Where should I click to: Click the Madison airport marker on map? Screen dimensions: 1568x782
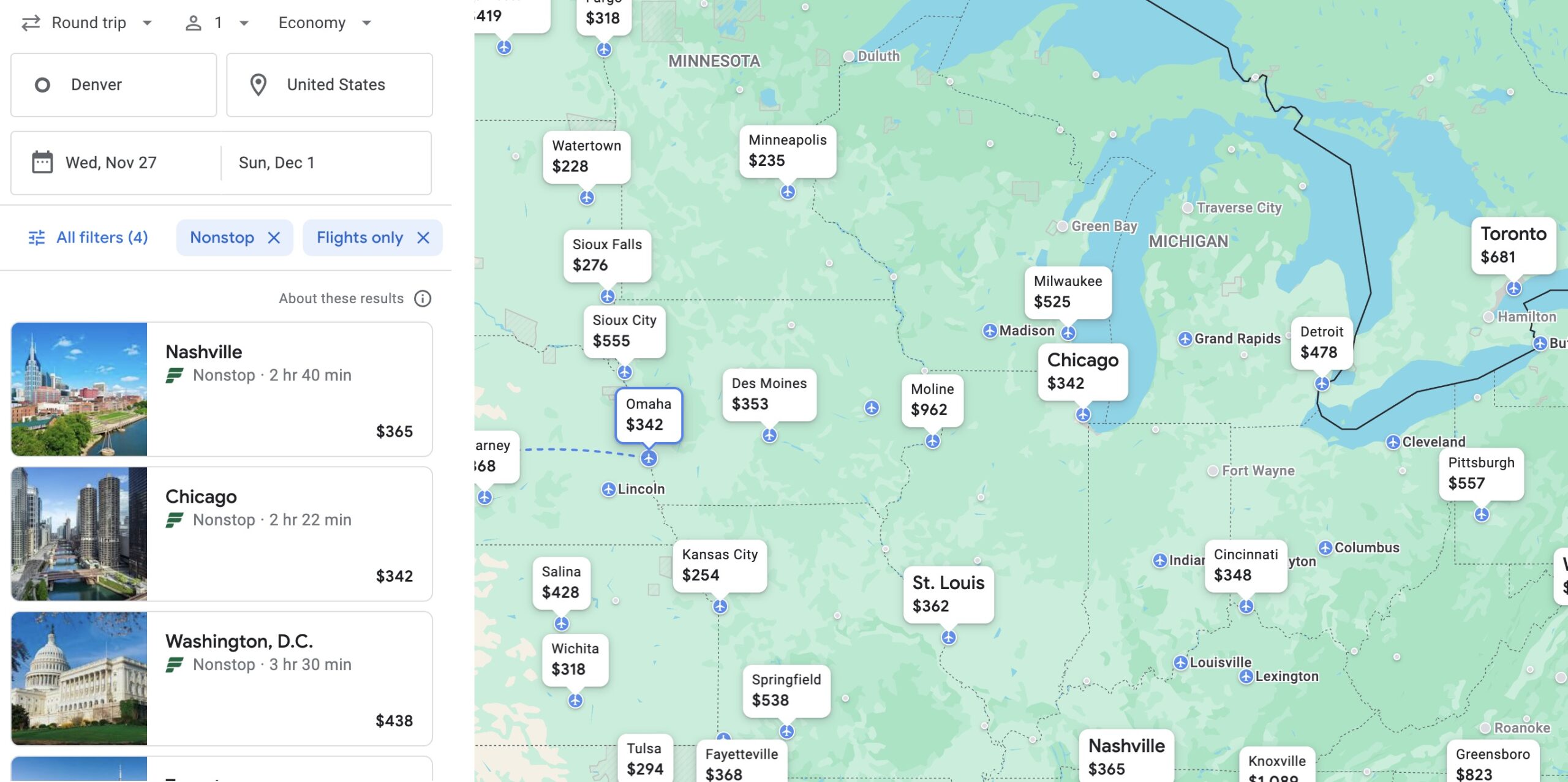pos(990,331)
